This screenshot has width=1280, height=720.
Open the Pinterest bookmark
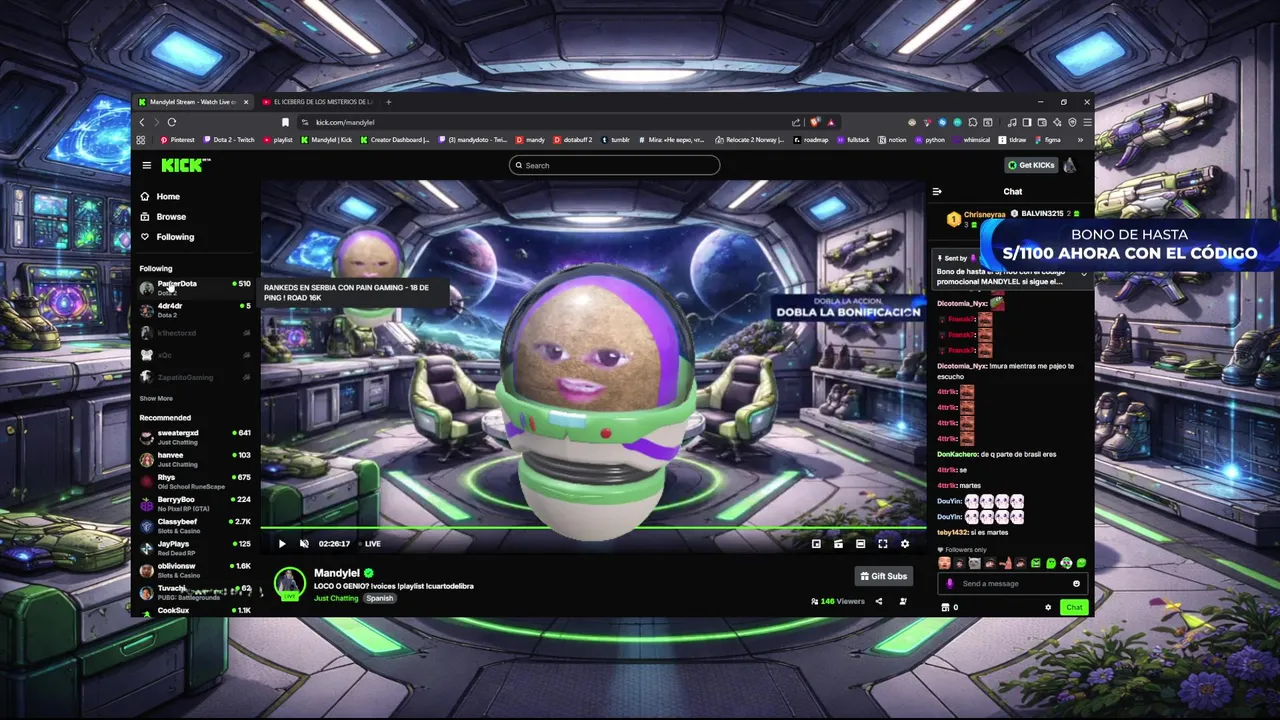(x=177, y=140)
